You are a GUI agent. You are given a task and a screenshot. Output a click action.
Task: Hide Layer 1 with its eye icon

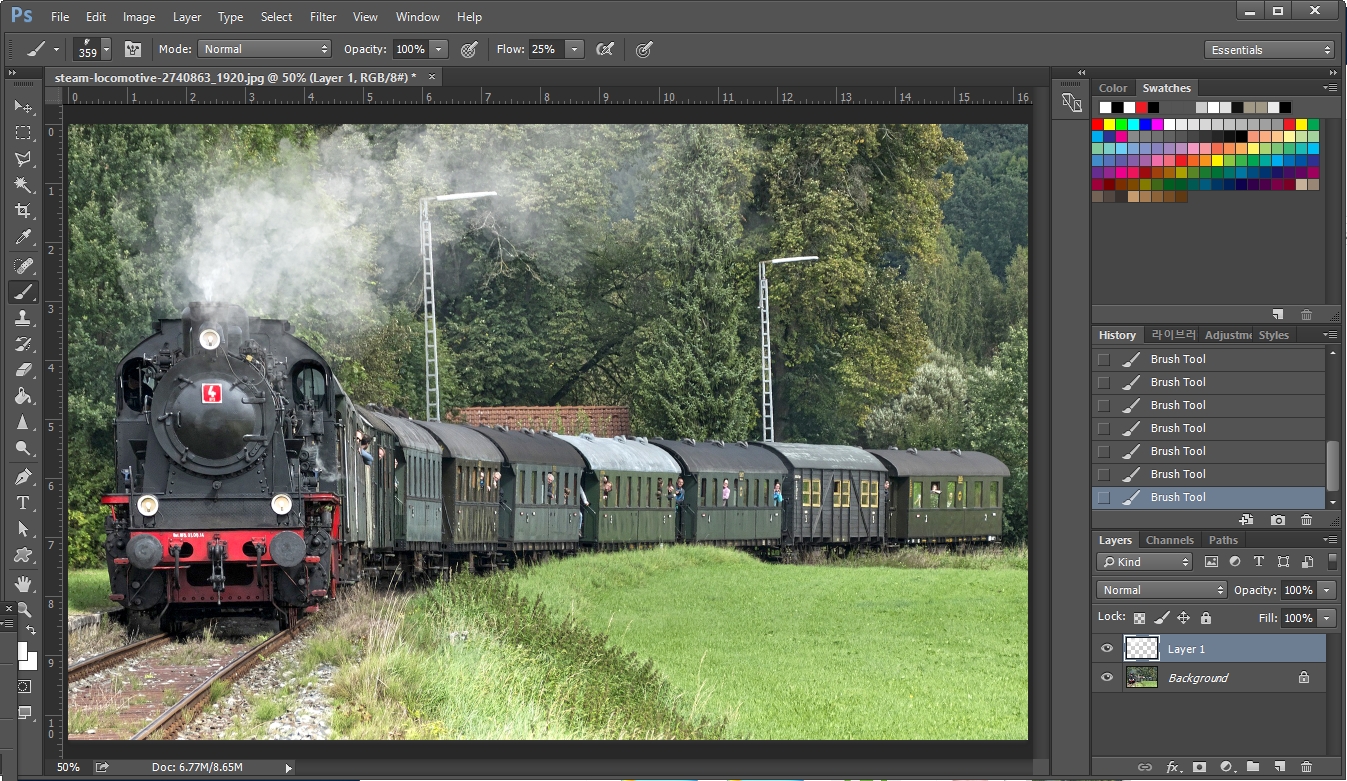(x=1107, y=649)
